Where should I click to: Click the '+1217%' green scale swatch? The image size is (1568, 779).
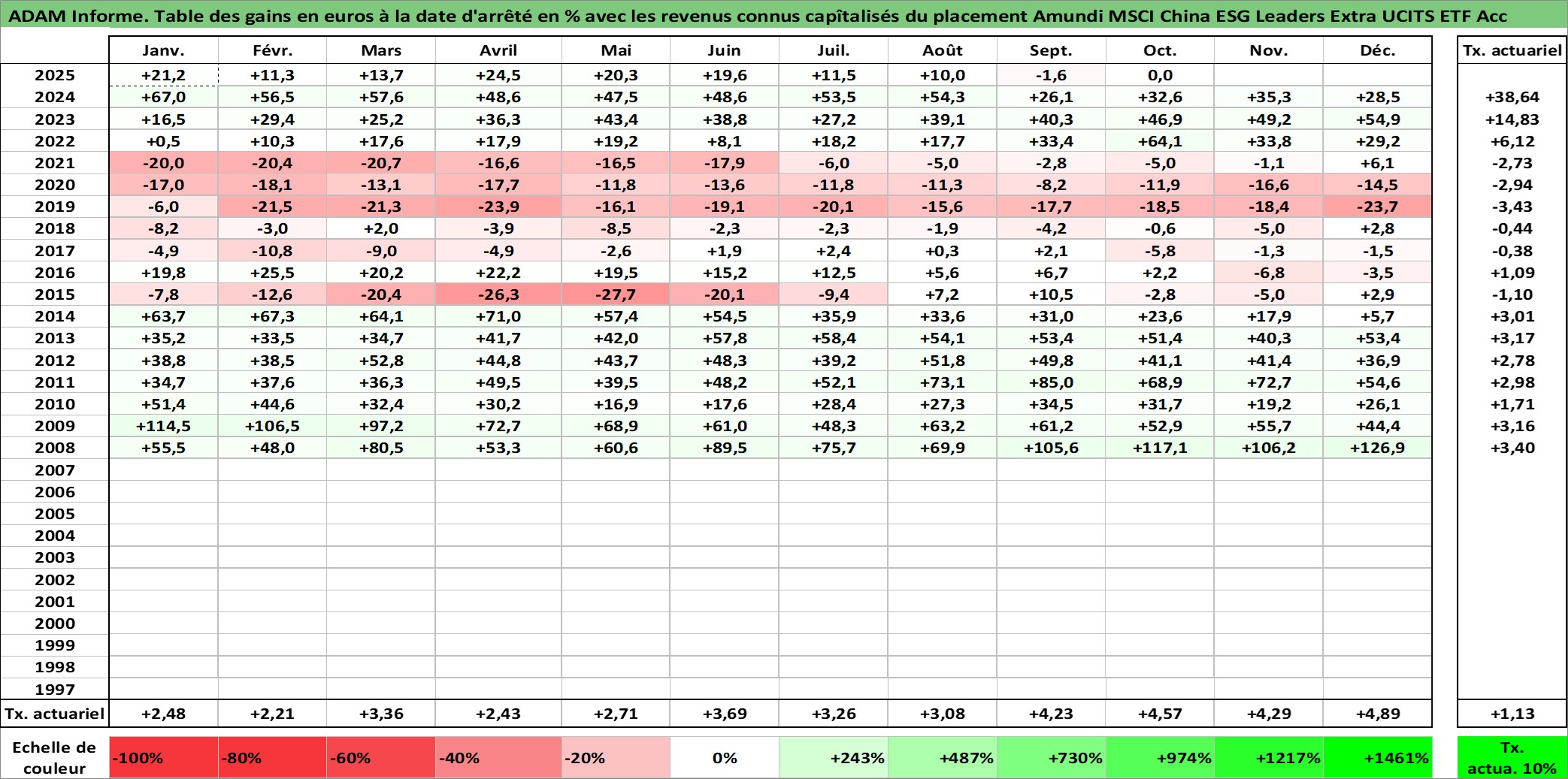(x=1269, y=757)
